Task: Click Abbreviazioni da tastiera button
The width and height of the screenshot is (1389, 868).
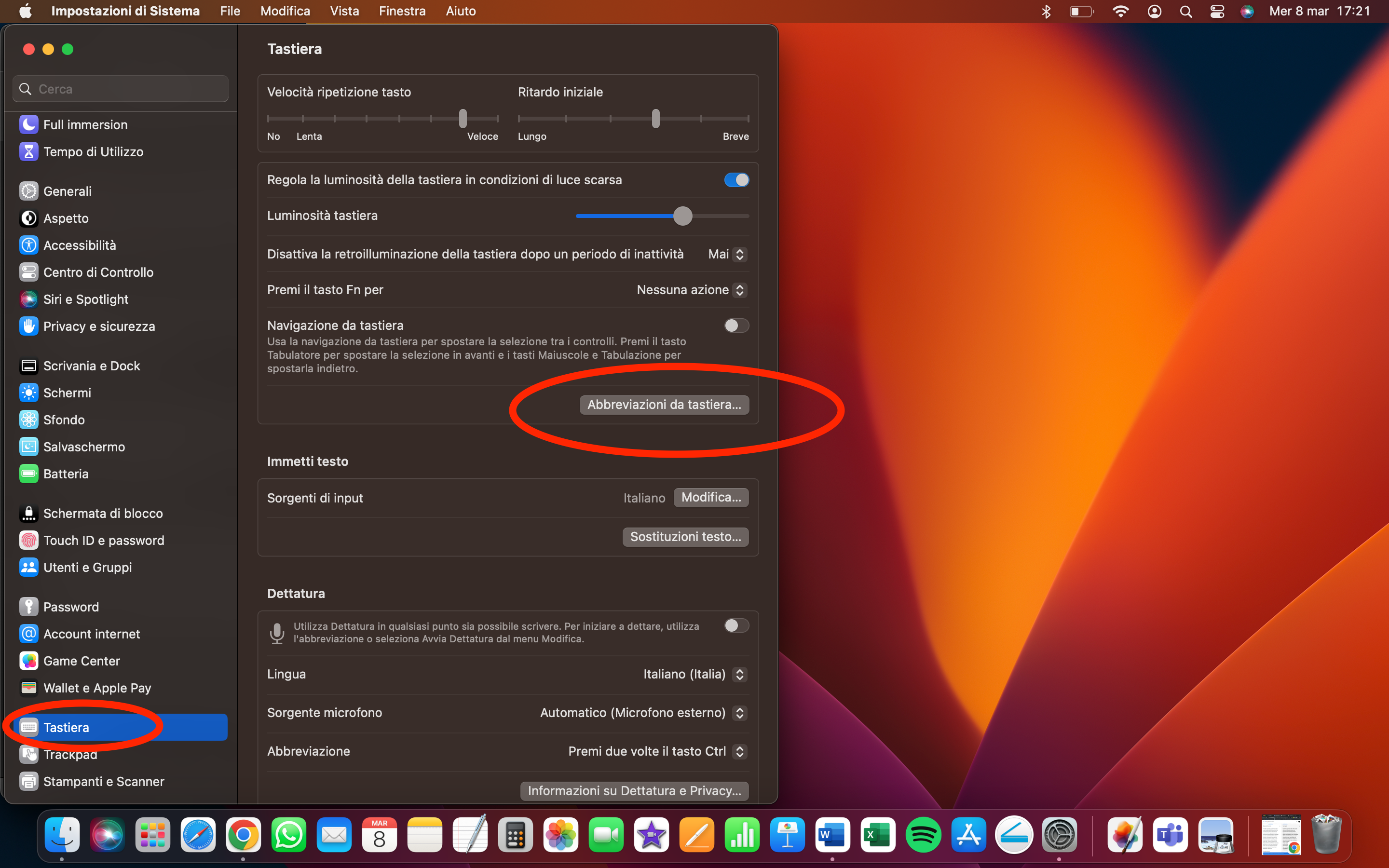Action: tap(664, 405)
